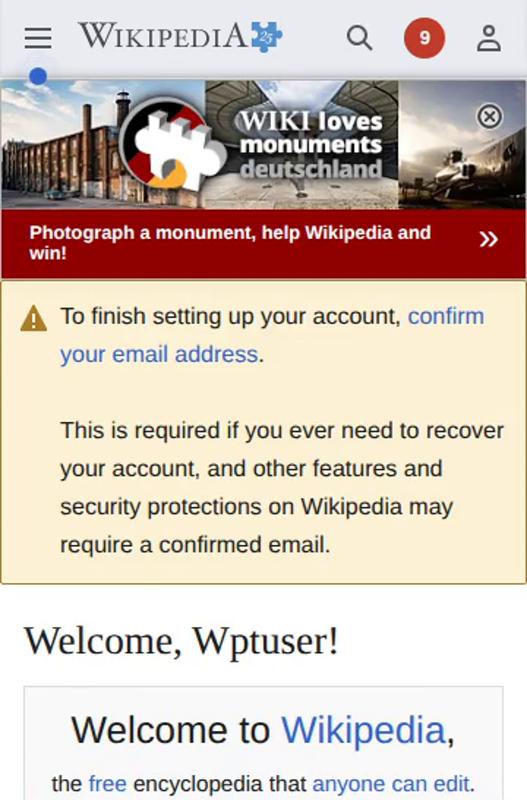The width and height of the screenshot is (527, 800).
Task: Click the blue 25 puzzle piece icon
Action: point(267,36)
